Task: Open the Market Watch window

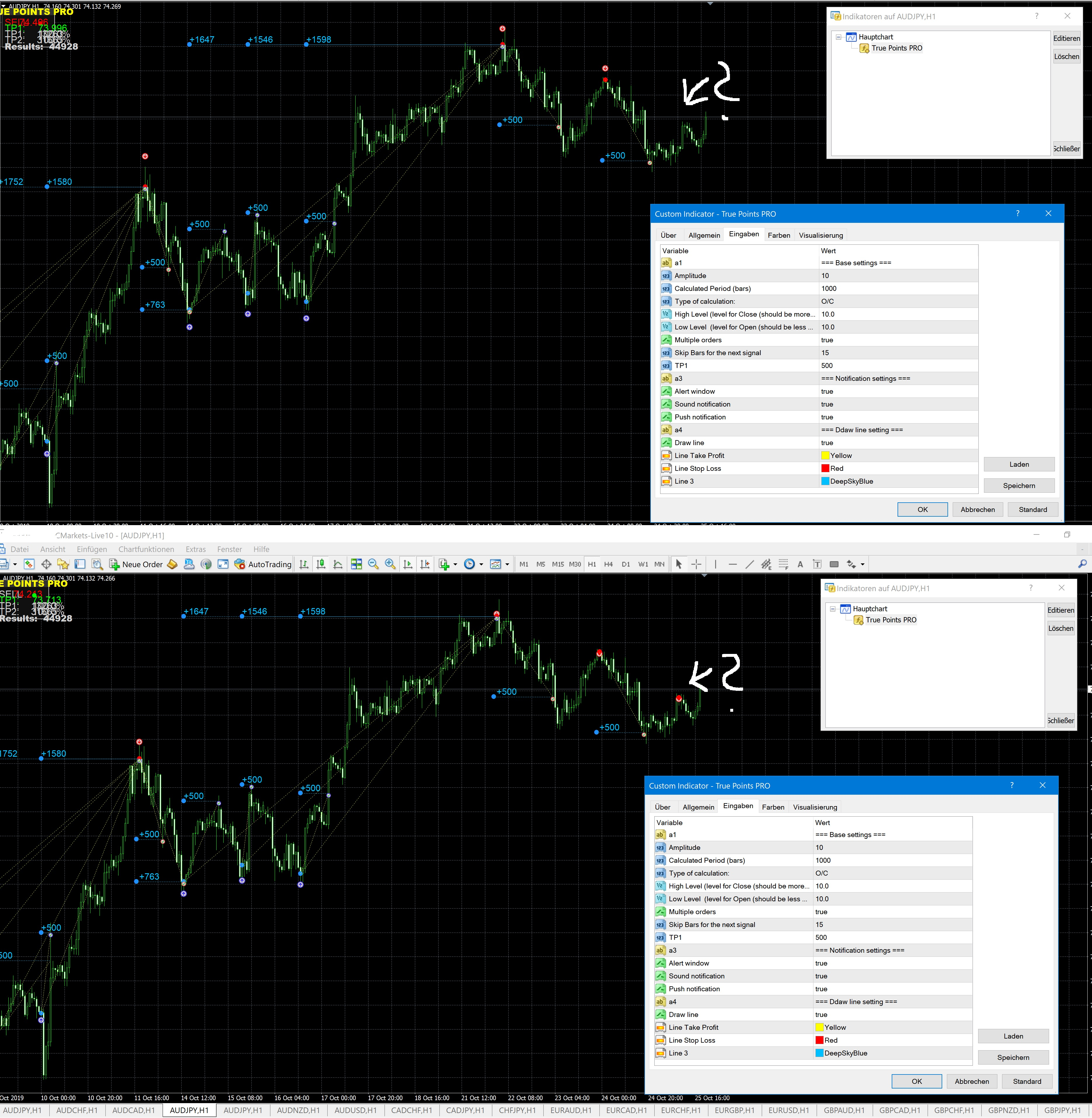Action: click(29, 565)
